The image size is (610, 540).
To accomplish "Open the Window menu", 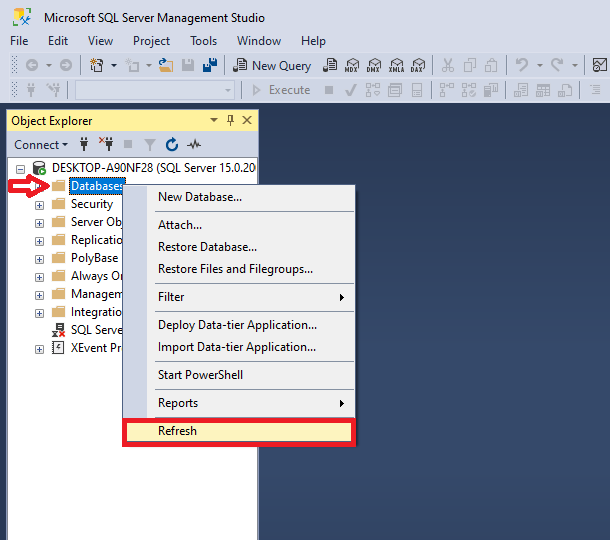I will [x=259, y=41].
